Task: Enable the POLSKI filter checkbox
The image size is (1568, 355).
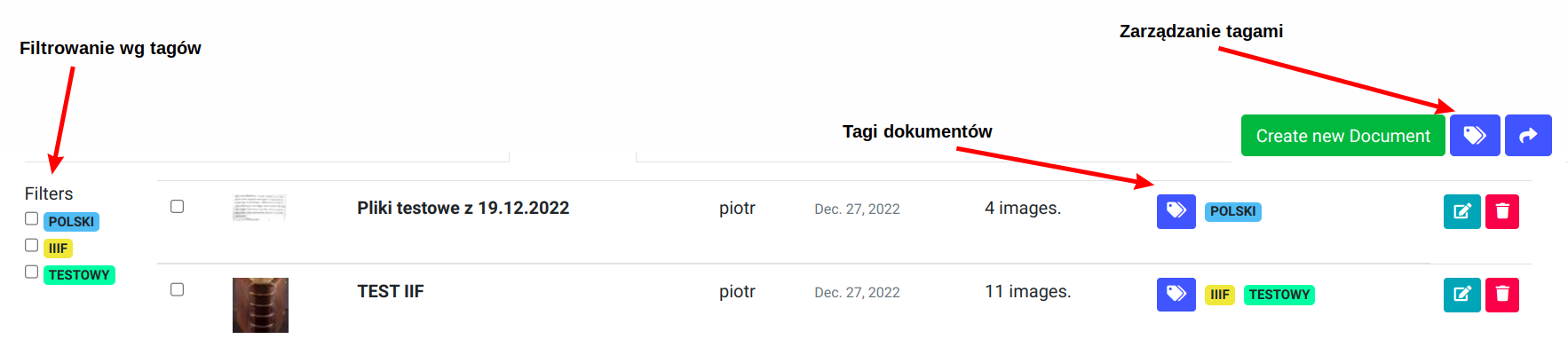Action: (32, 218)
